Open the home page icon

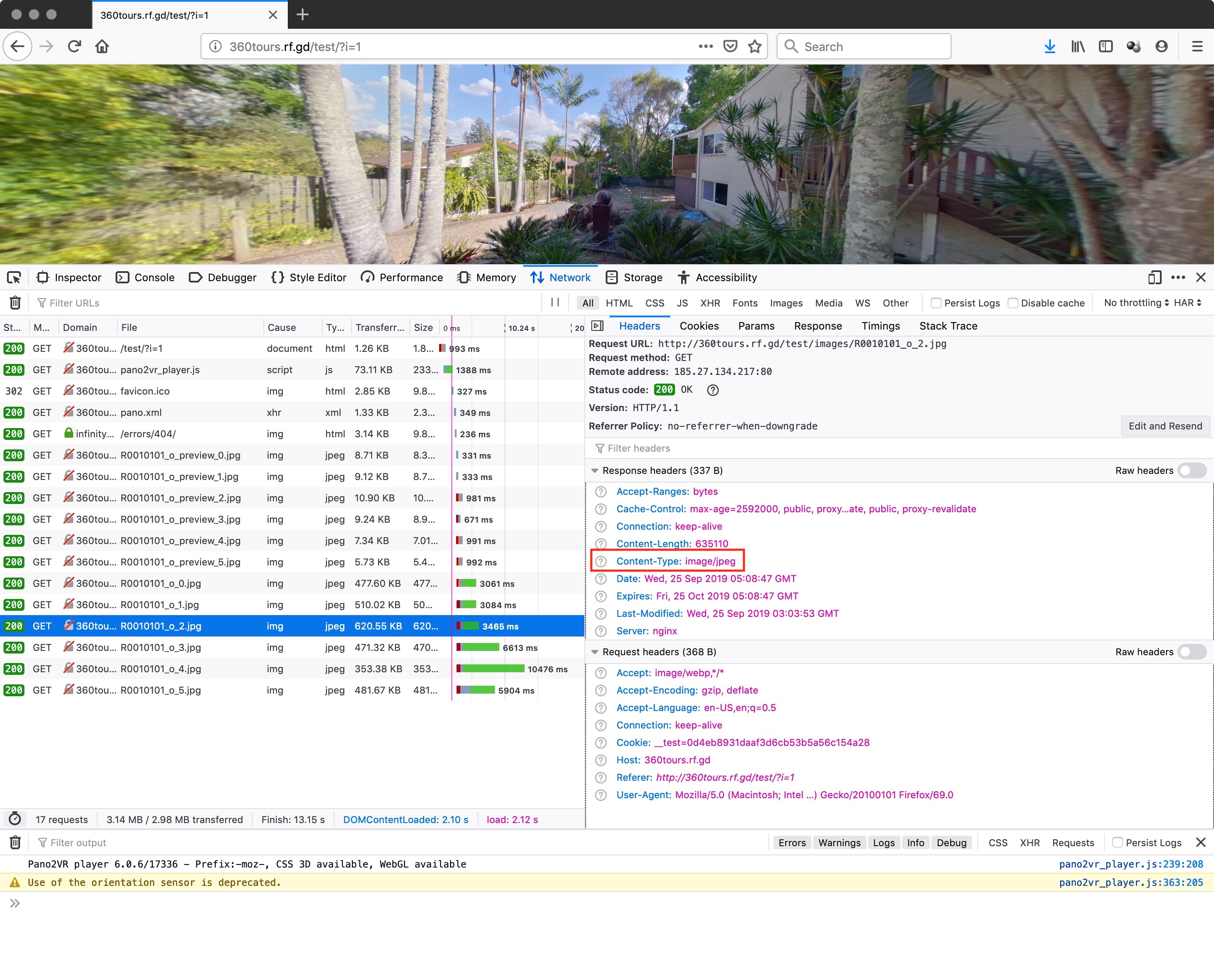102,46
